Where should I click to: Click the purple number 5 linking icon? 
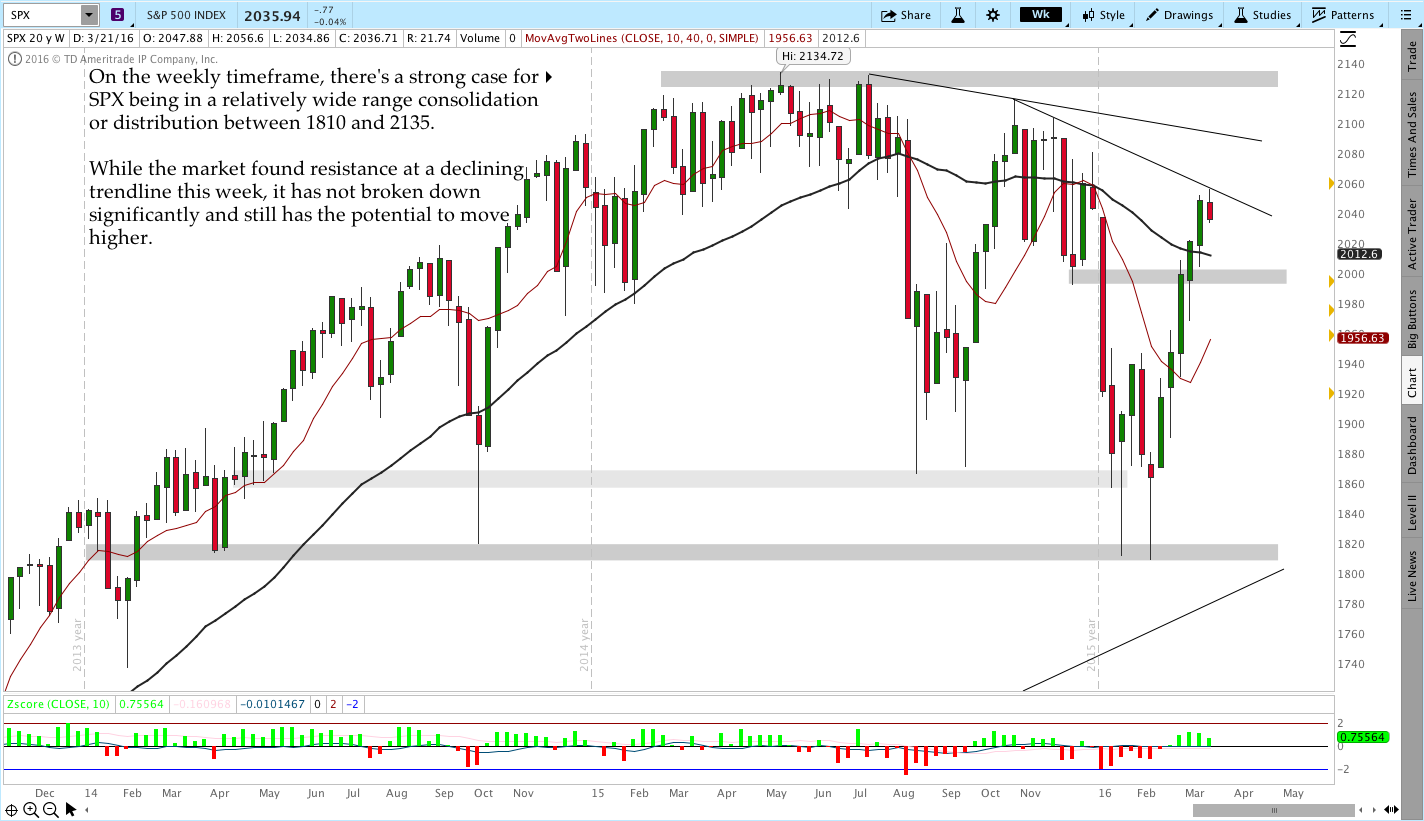118,15
